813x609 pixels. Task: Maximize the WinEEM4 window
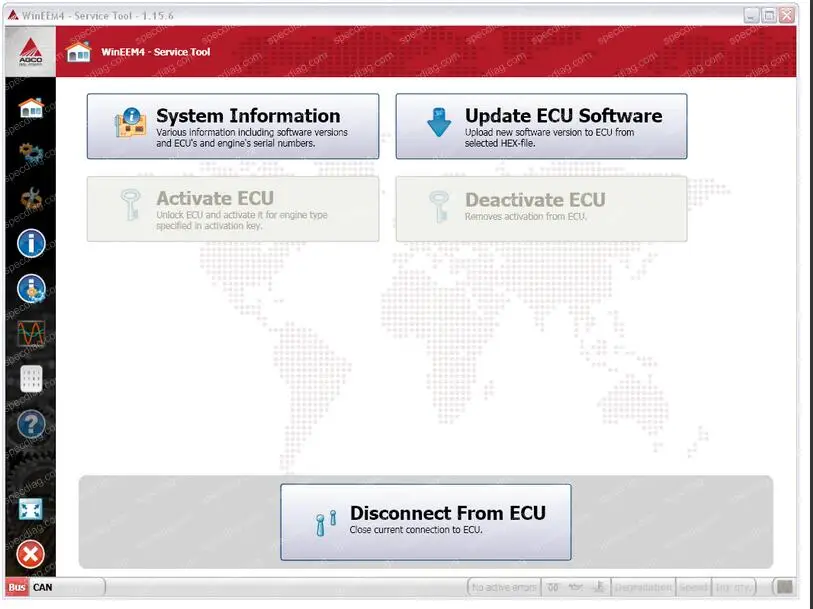(x=769, y=16)
